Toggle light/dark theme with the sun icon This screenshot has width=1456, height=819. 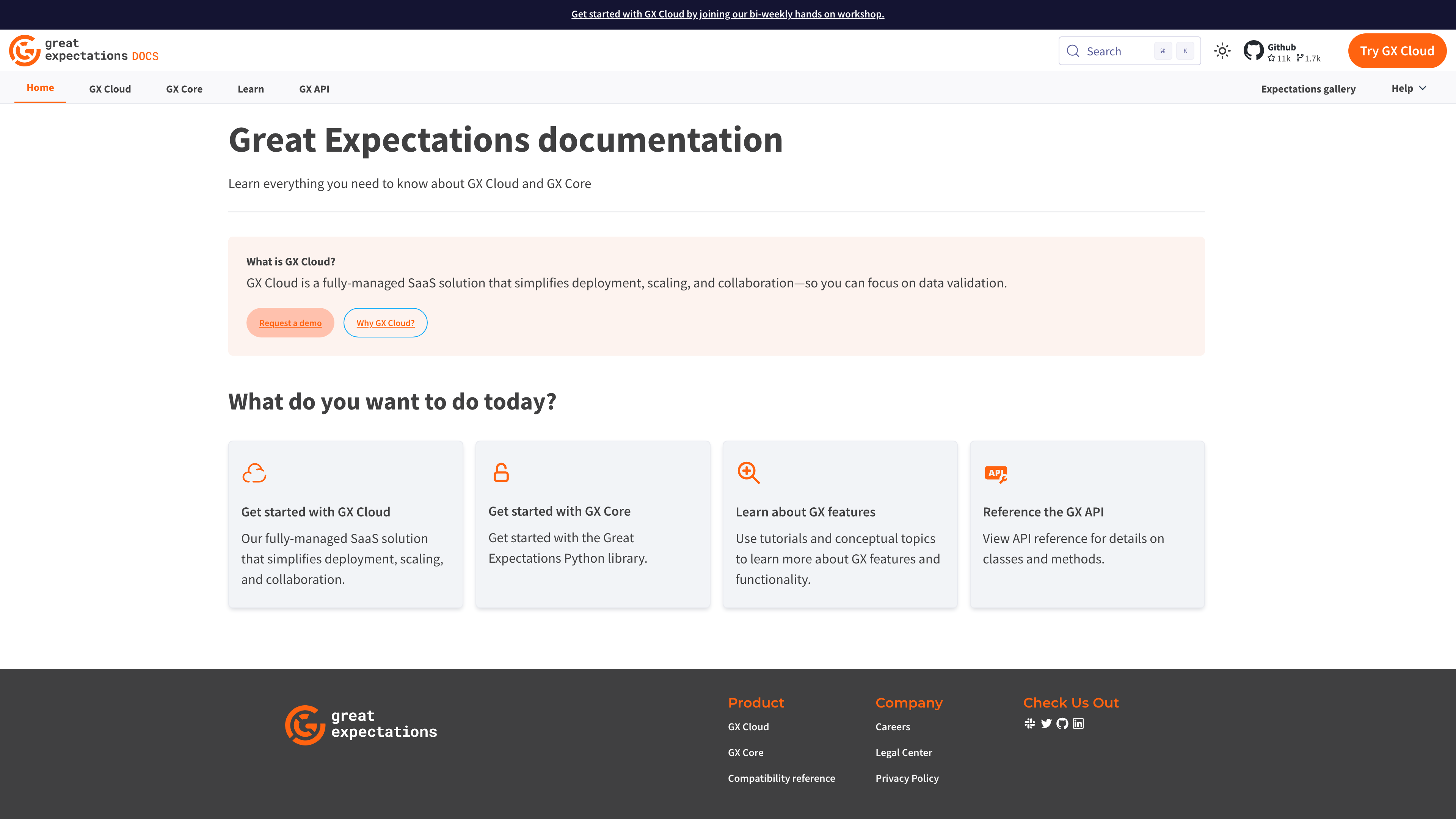coord(1222,50)
